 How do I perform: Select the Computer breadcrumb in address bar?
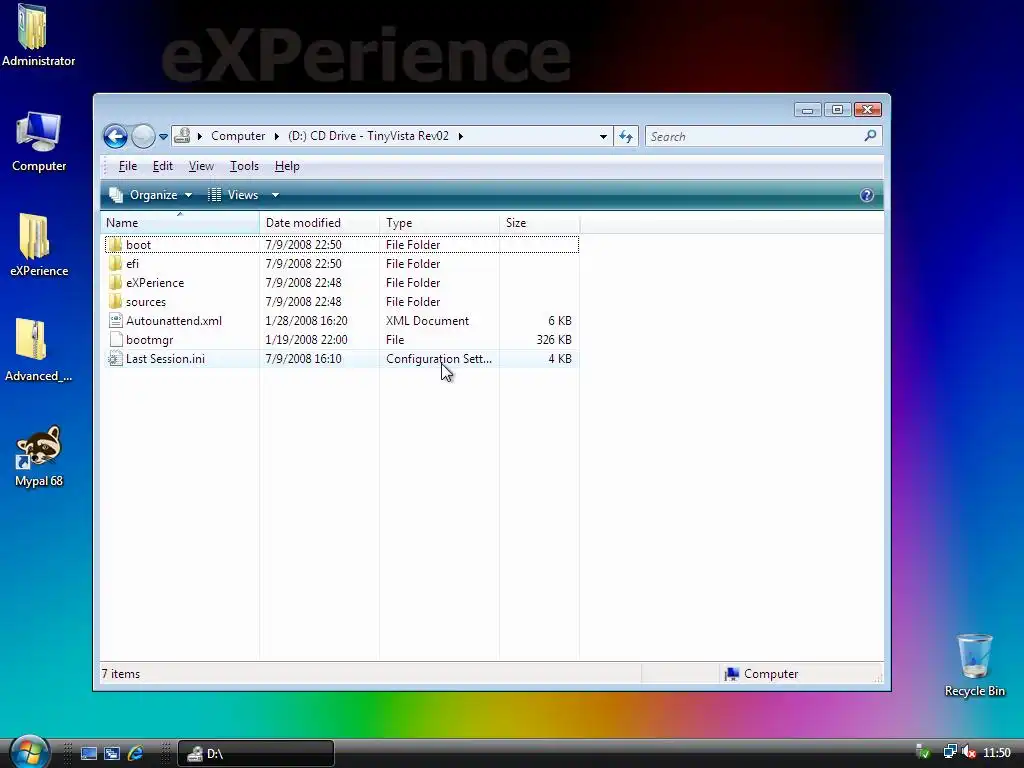click(x=238, y=136)
